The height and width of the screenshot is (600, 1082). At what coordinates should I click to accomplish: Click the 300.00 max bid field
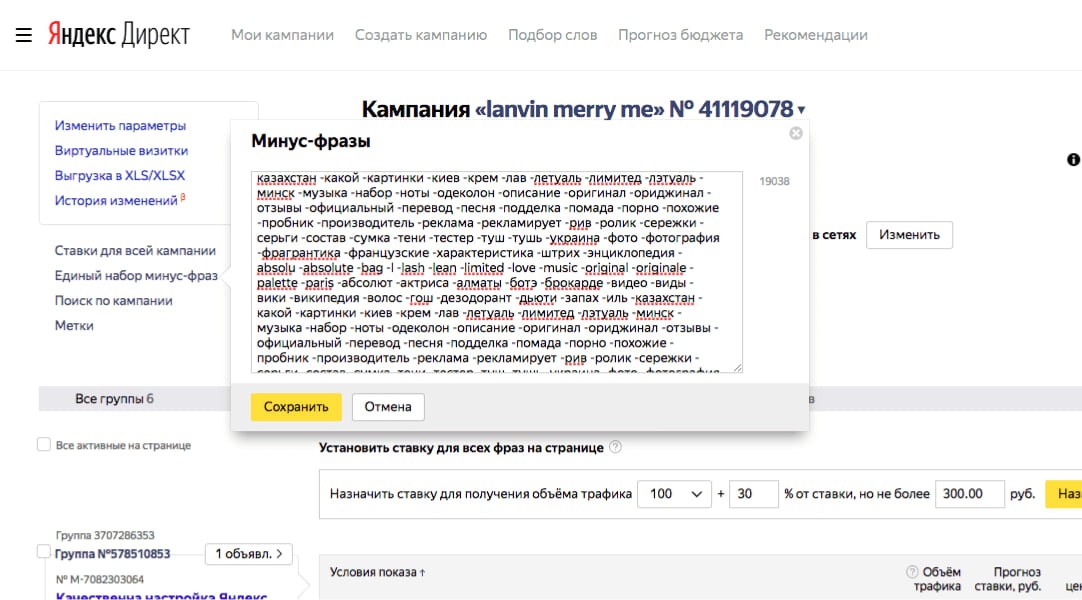tap(970, 494)
